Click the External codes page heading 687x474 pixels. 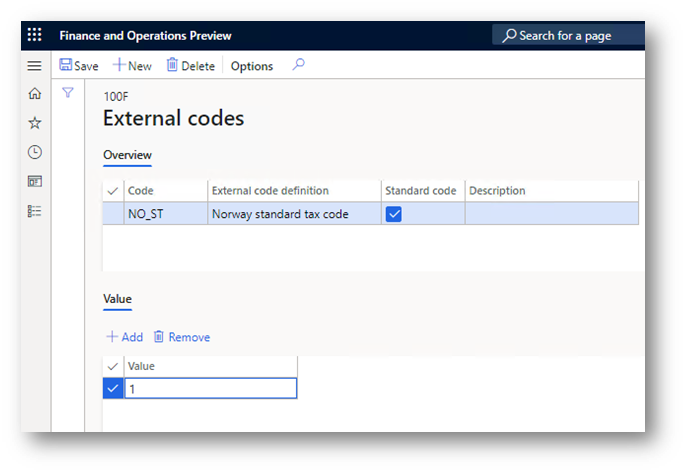coord(174,118)
